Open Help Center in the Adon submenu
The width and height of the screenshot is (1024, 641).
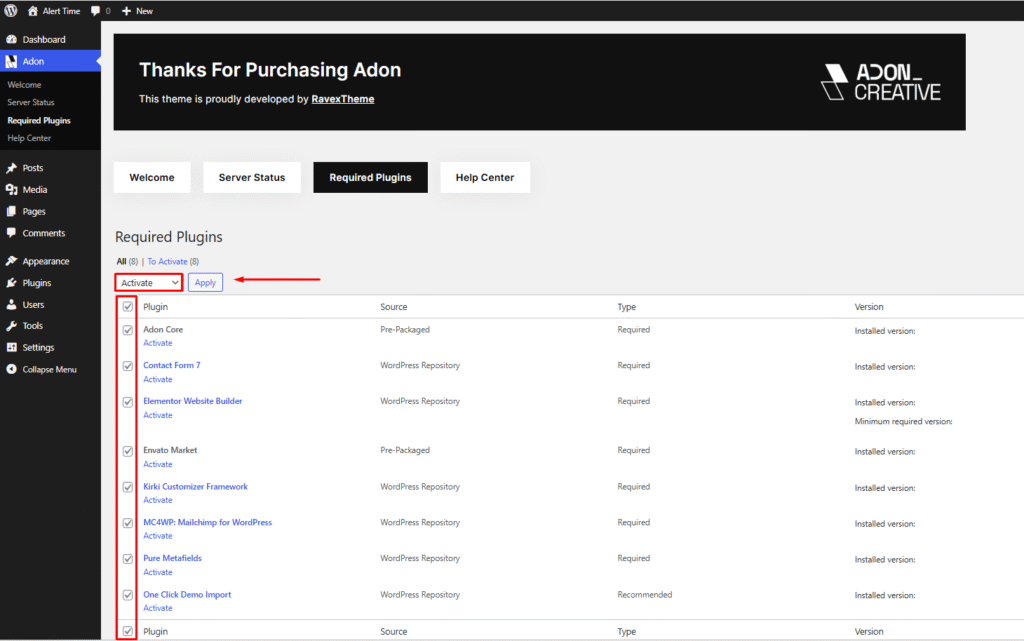[x=29, y=138]
